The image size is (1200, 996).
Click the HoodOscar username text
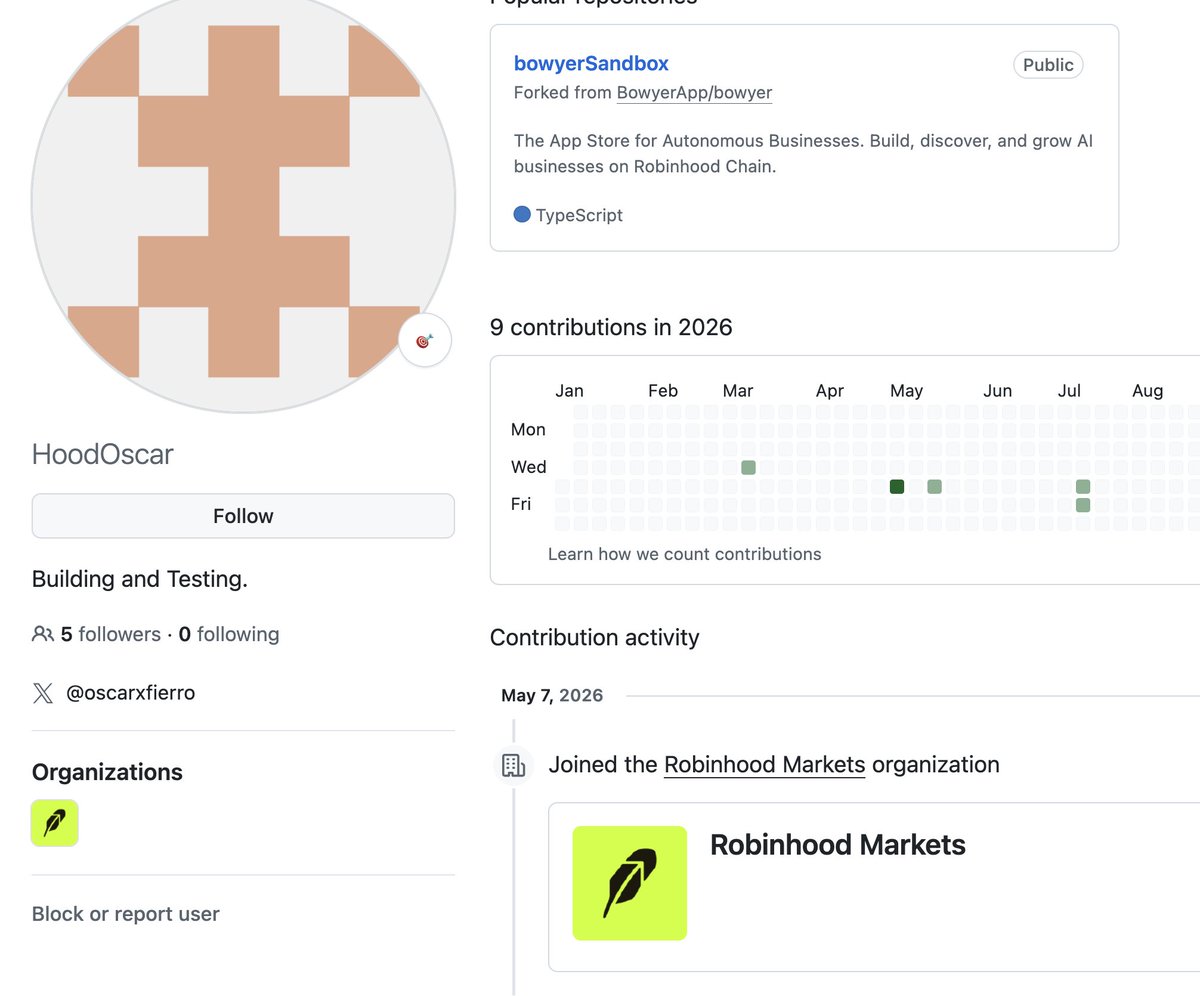coord(103,454)
